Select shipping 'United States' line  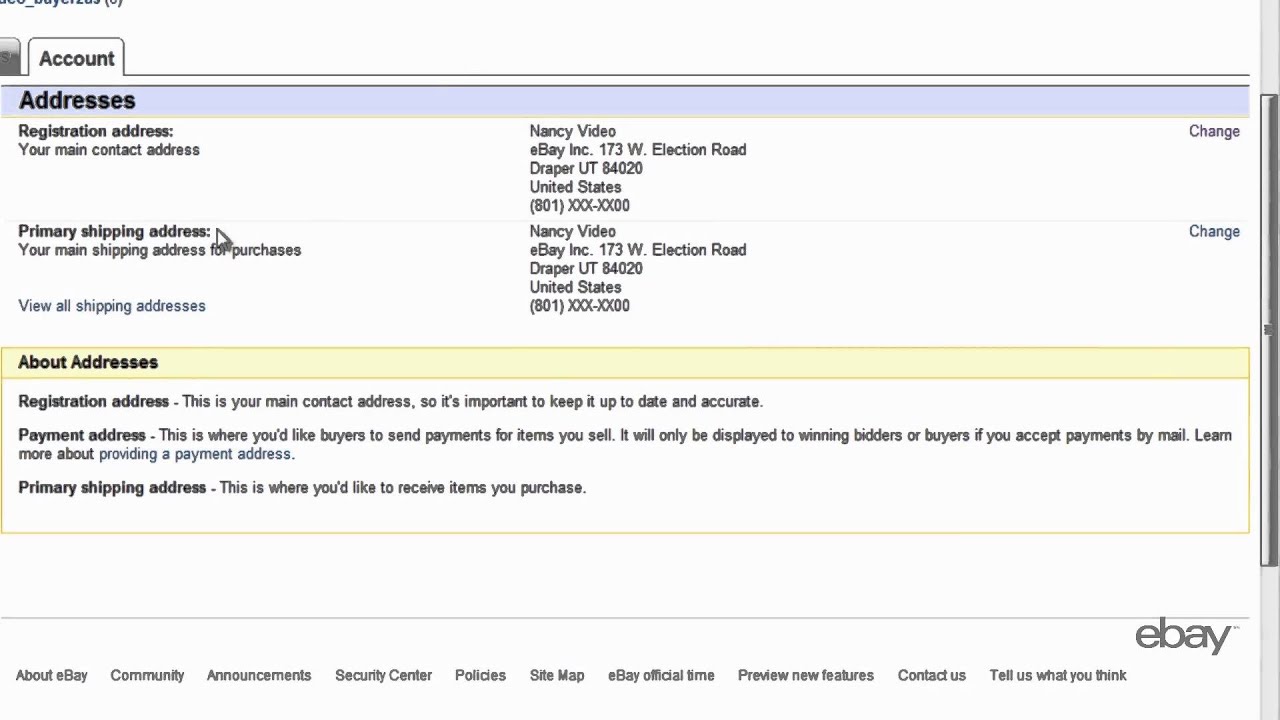tap(576, 287)
